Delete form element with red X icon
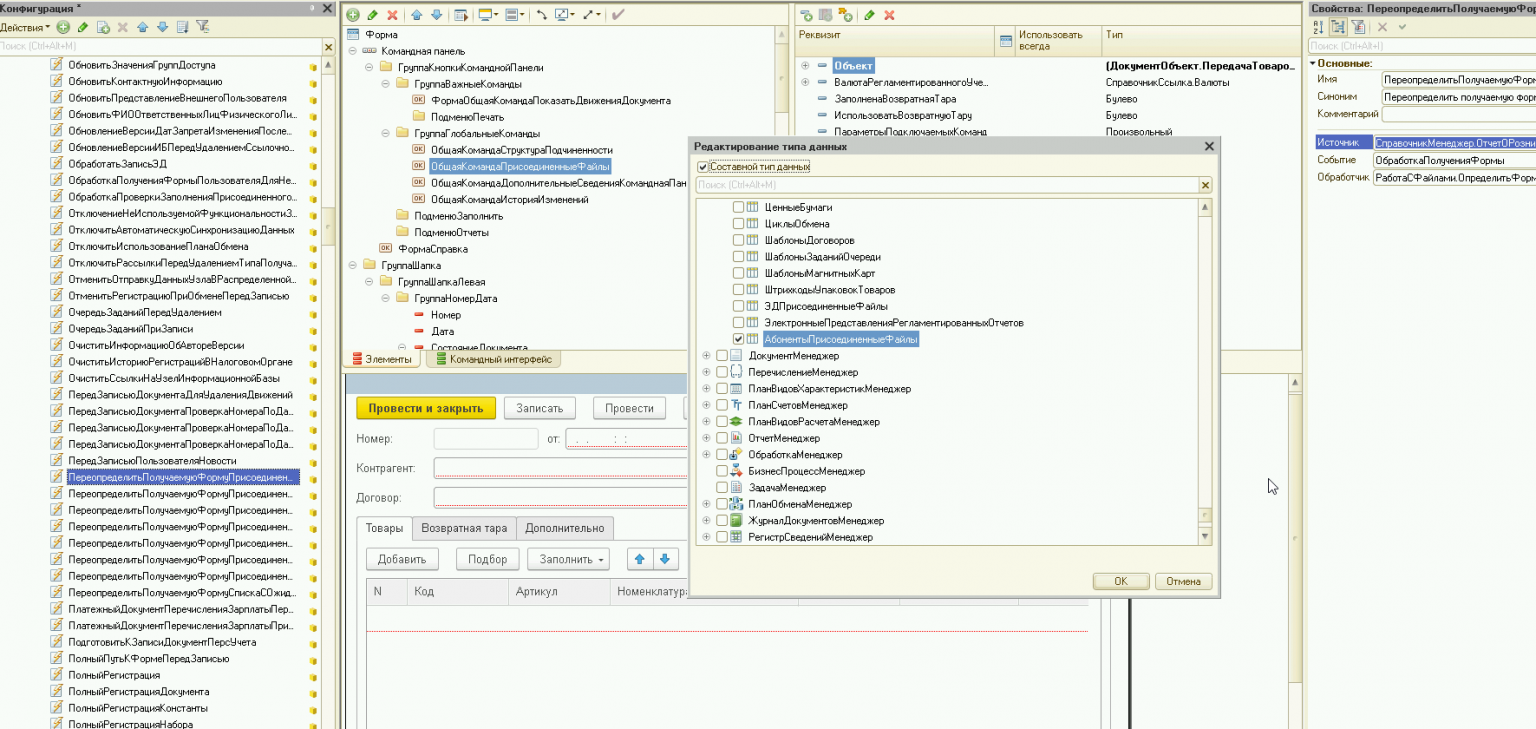The width and height of the screenshot is (1536, 729). (392, 15)
